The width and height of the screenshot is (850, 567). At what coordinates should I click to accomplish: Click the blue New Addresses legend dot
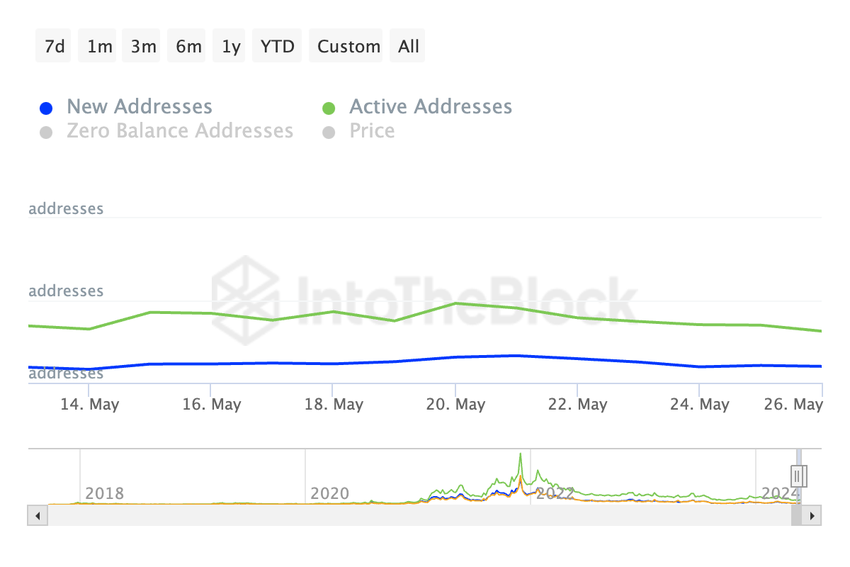point(46,108)
